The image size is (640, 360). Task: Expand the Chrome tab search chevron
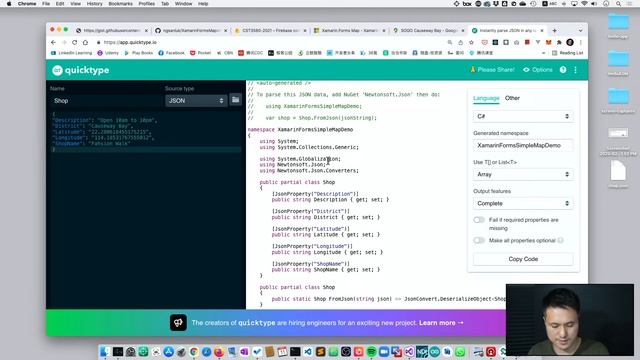pos(580,31)
